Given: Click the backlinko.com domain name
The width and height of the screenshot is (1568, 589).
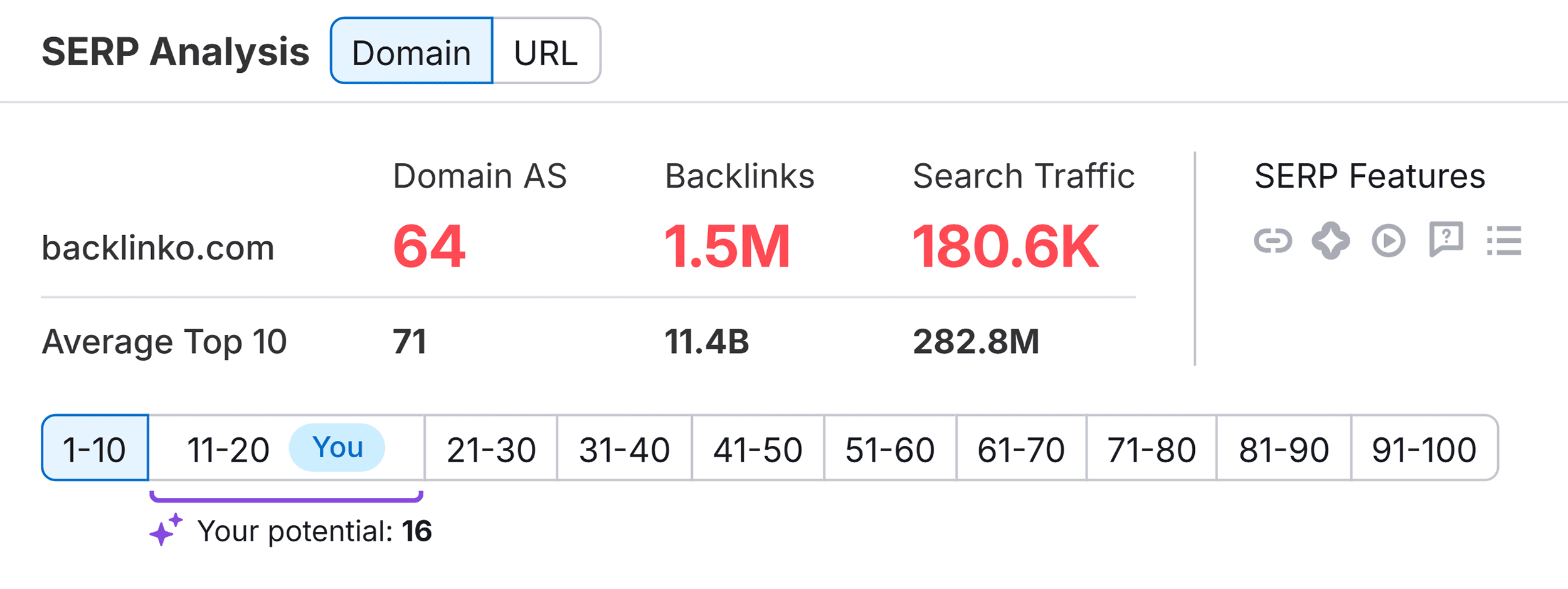Looking at the screenshot, I should click(158, 247).
